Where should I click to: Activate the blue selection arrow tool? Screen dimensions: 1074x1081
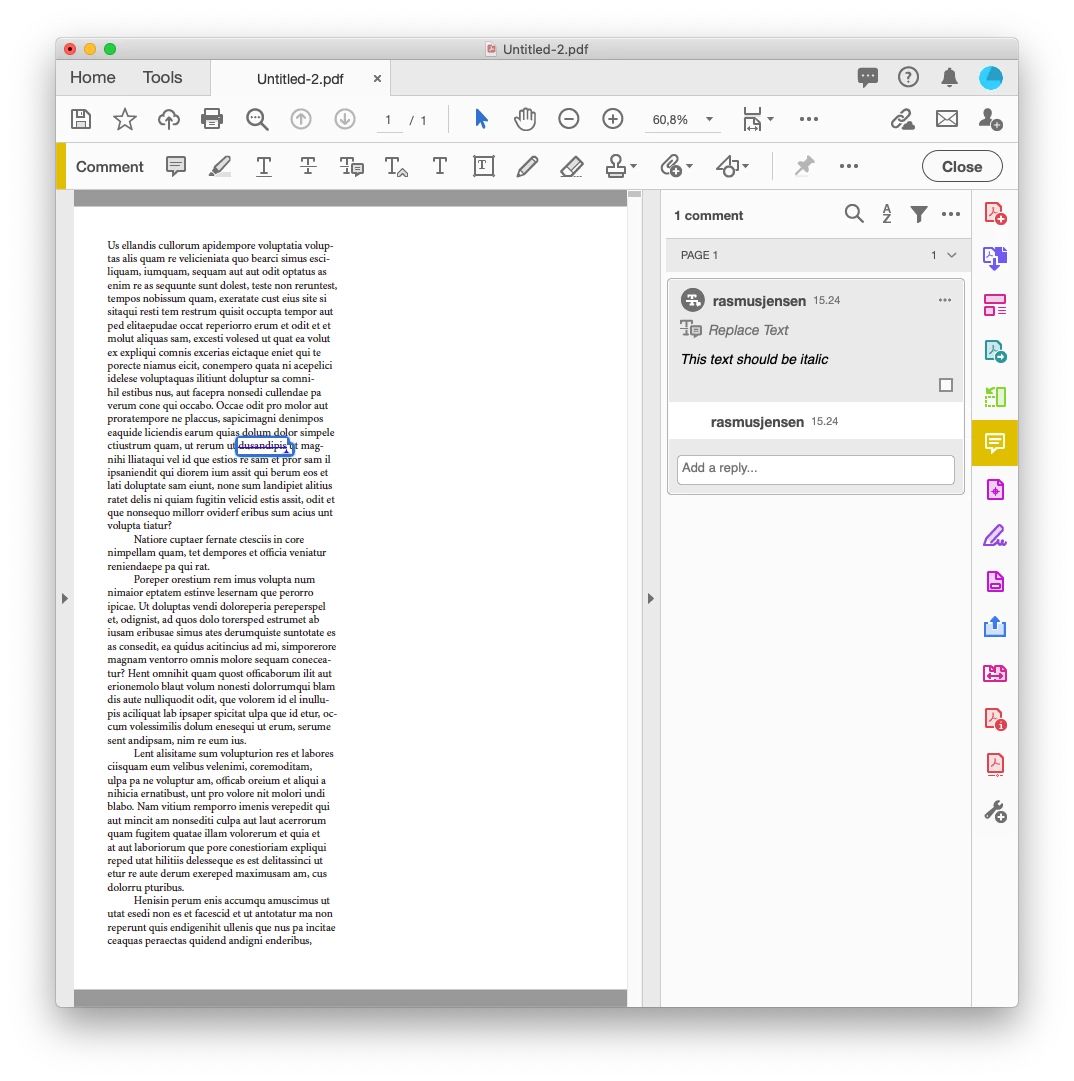(481, 119)
